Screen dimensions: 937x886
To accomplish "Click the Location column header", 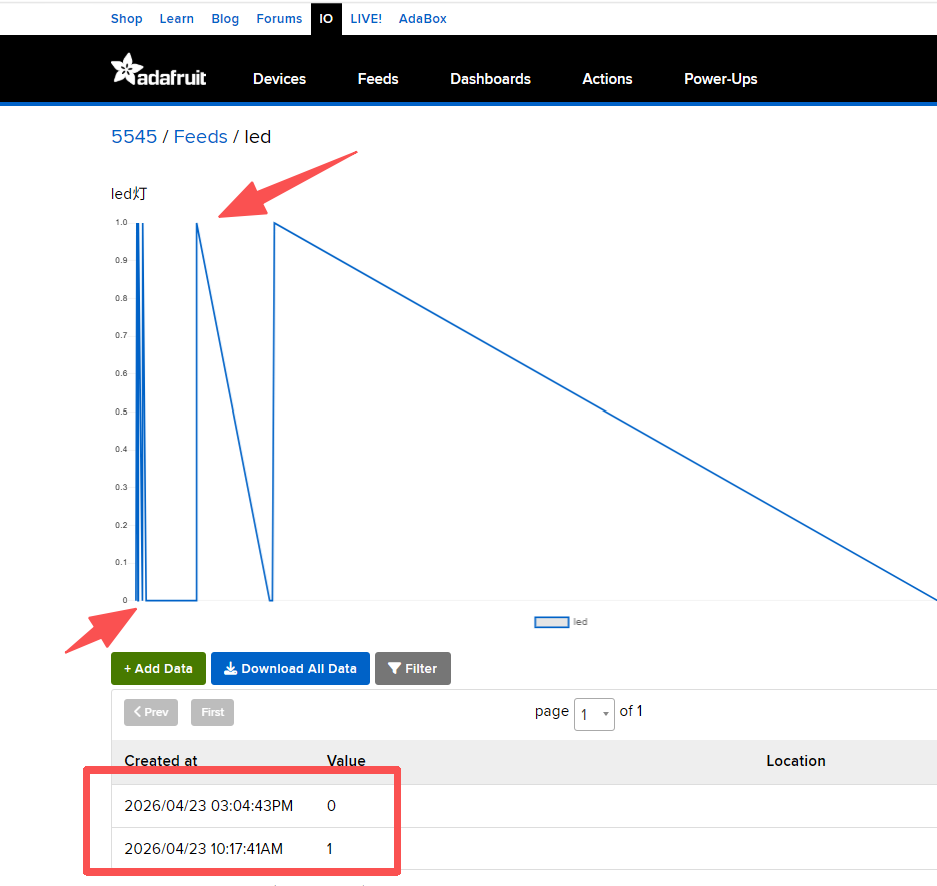I will 796,761.
